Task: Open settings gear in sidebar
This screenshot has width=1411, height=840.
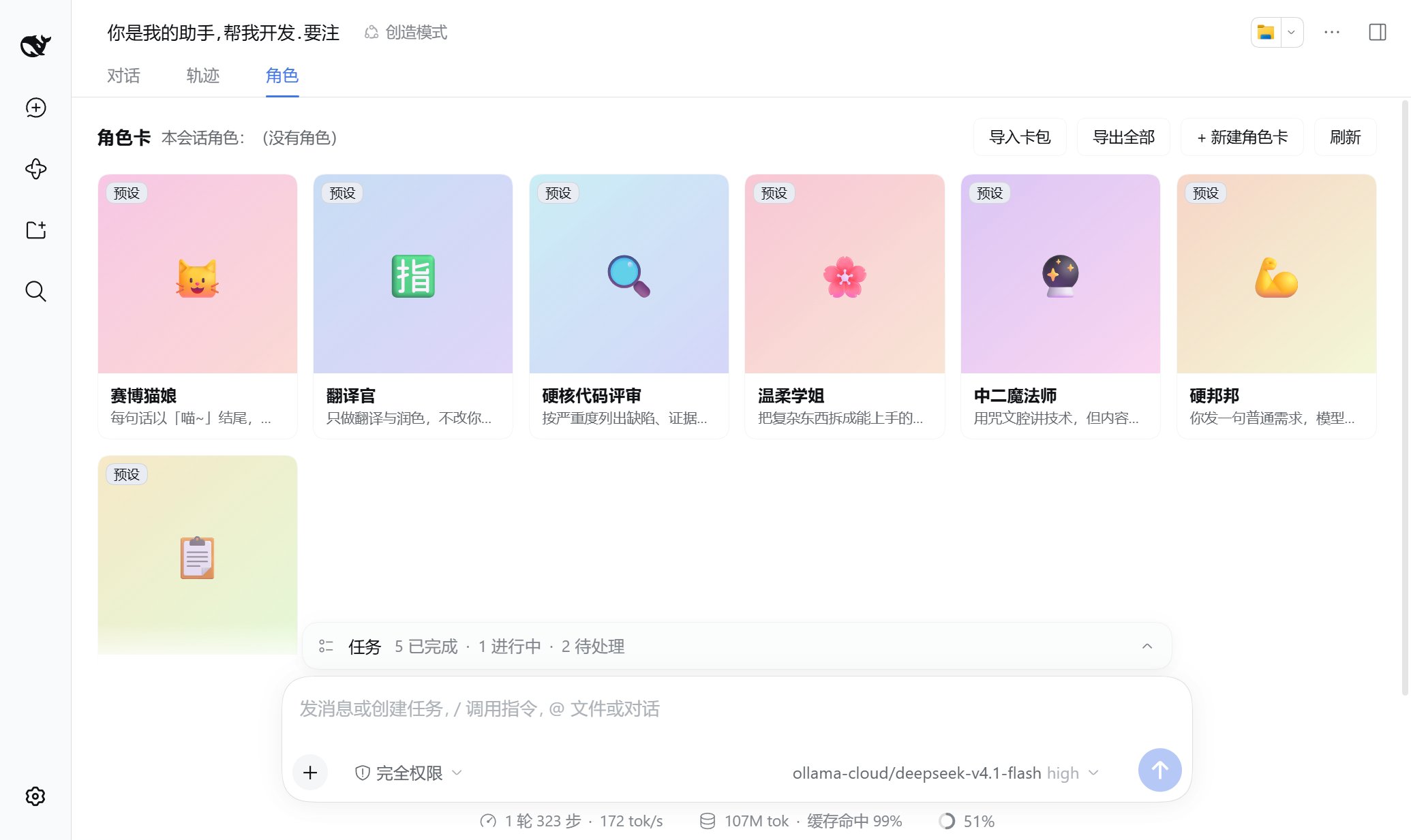Action: [35, 796]
